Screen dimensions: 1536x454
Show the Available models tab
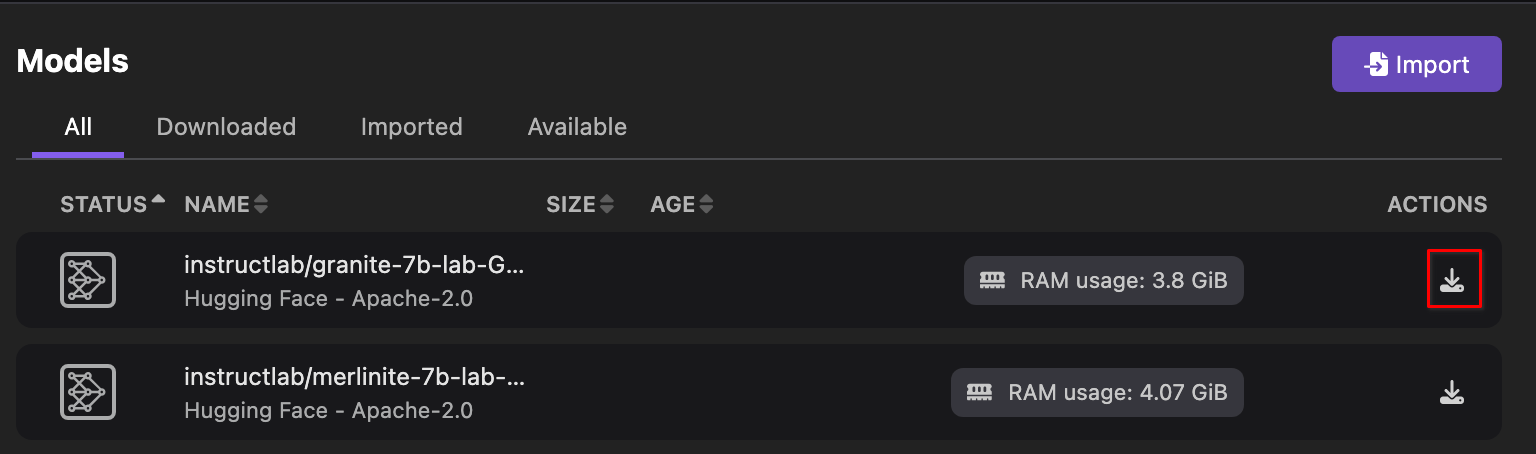577,127
